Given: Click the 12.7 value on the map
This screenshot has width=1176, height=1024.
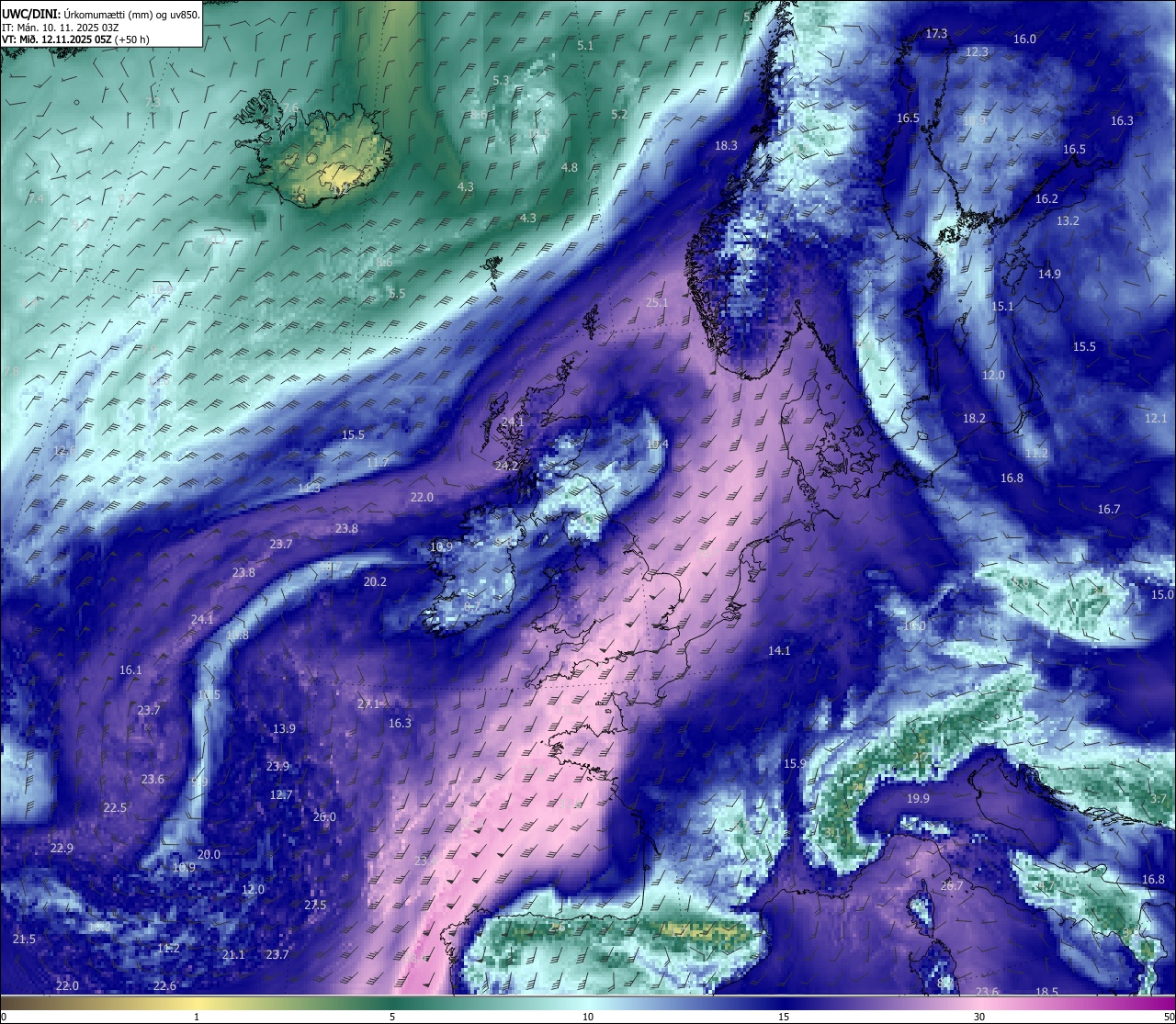Looking at the screenshot, I should coord(281,795).
